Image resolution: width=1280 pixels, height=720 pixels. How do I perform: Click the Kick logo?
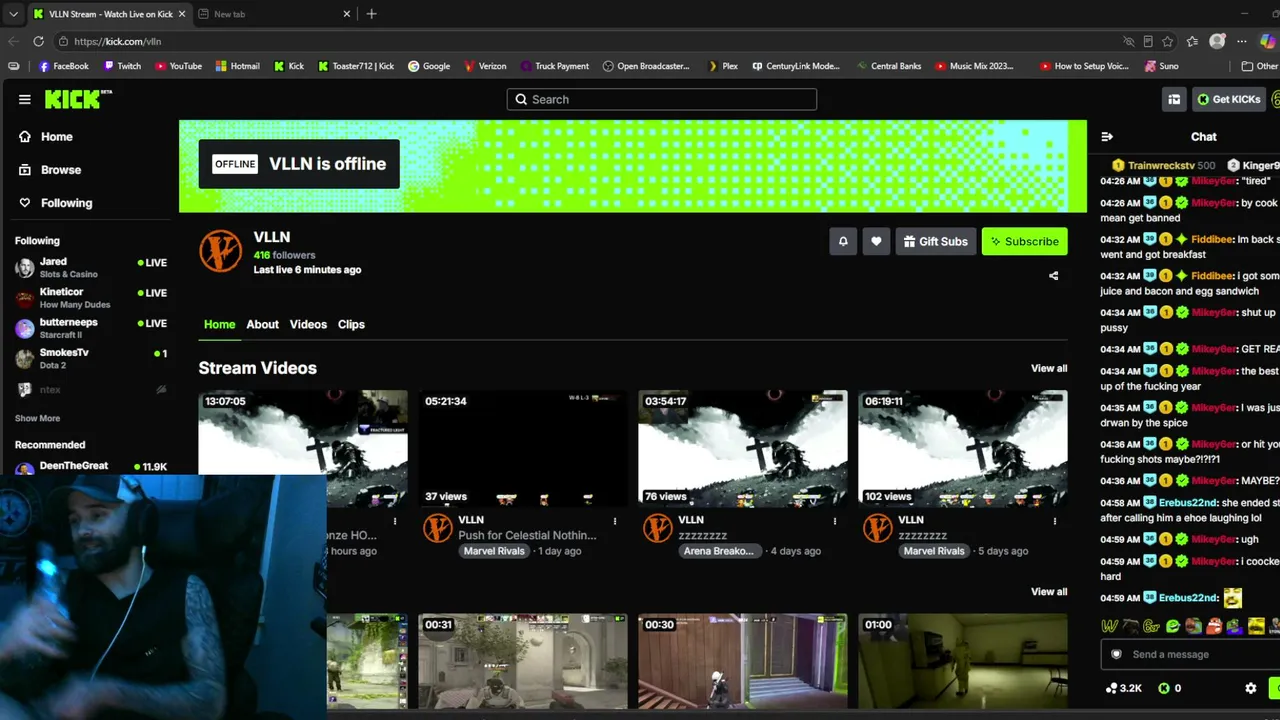(x=78, y=99)
